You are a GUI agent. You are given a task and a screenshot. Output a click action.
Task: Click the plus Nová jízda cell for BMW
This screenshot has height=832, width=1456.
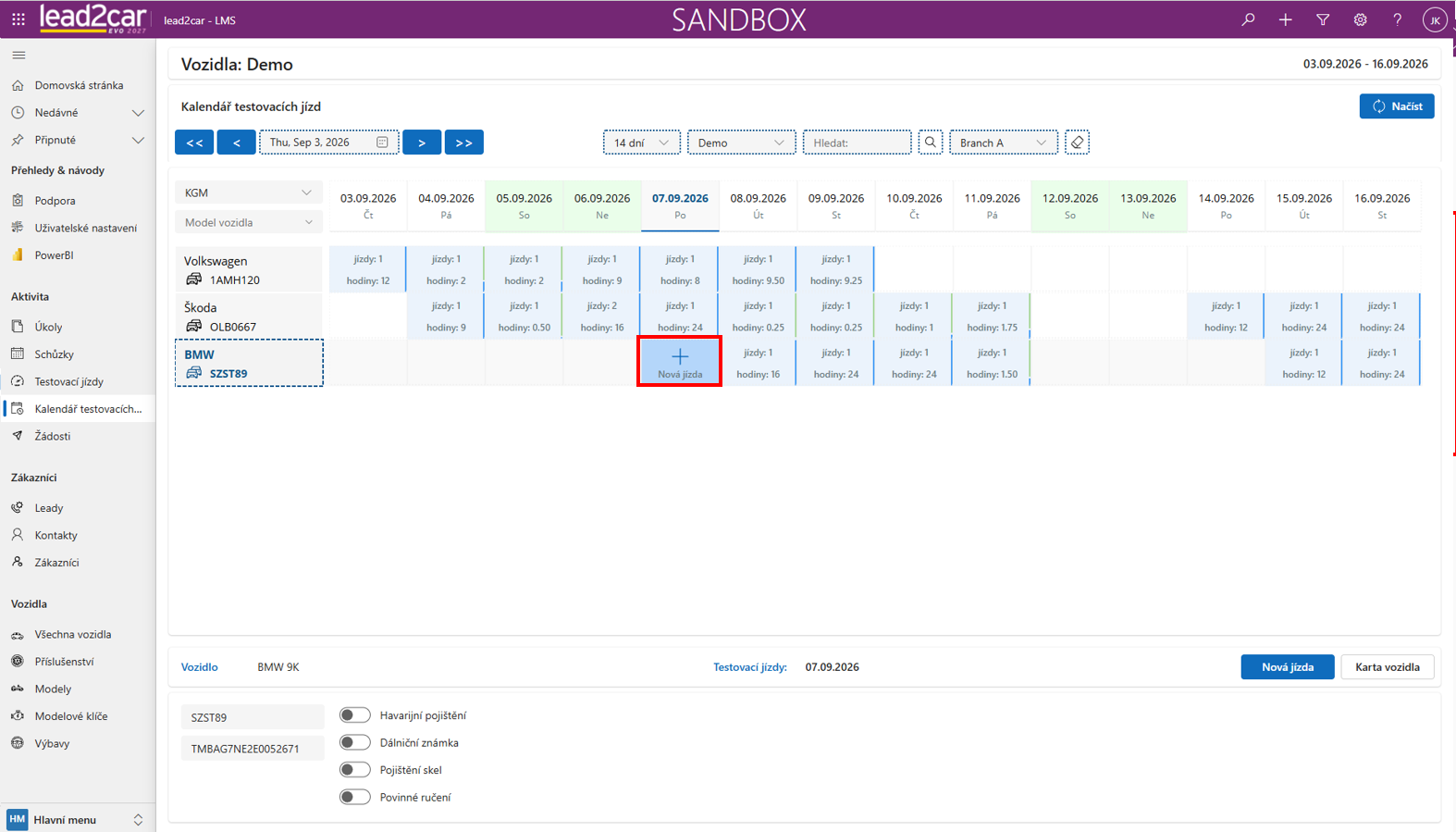click(680, 362)
